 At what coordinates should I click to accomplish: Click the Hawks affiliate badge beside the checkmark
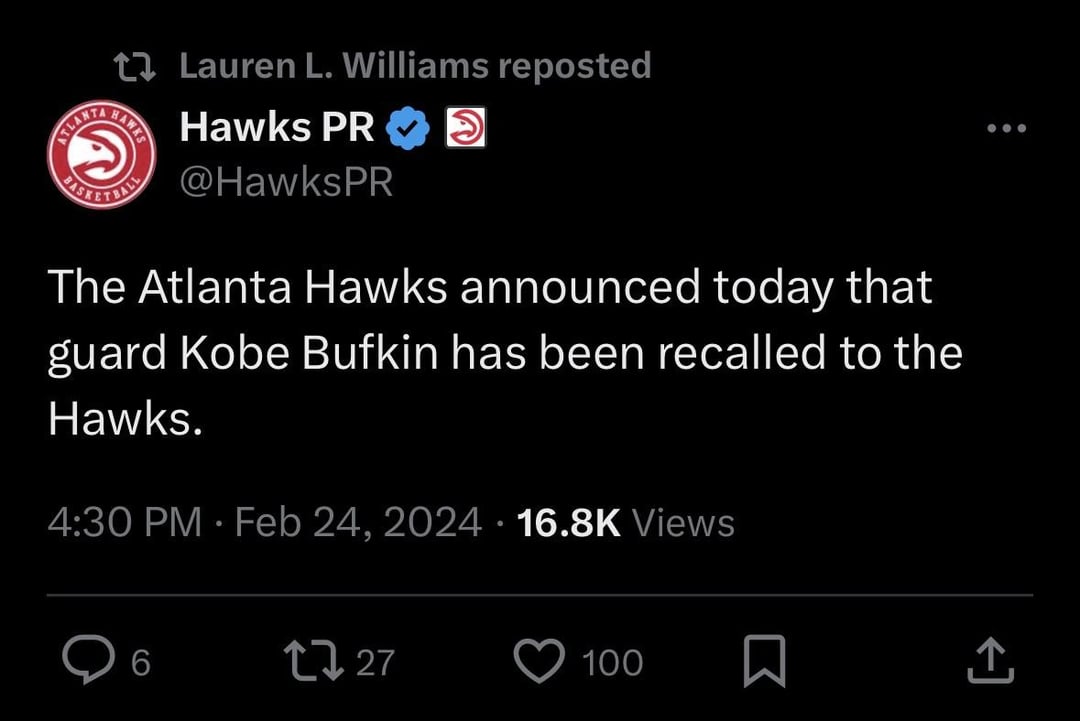(463, 129)
